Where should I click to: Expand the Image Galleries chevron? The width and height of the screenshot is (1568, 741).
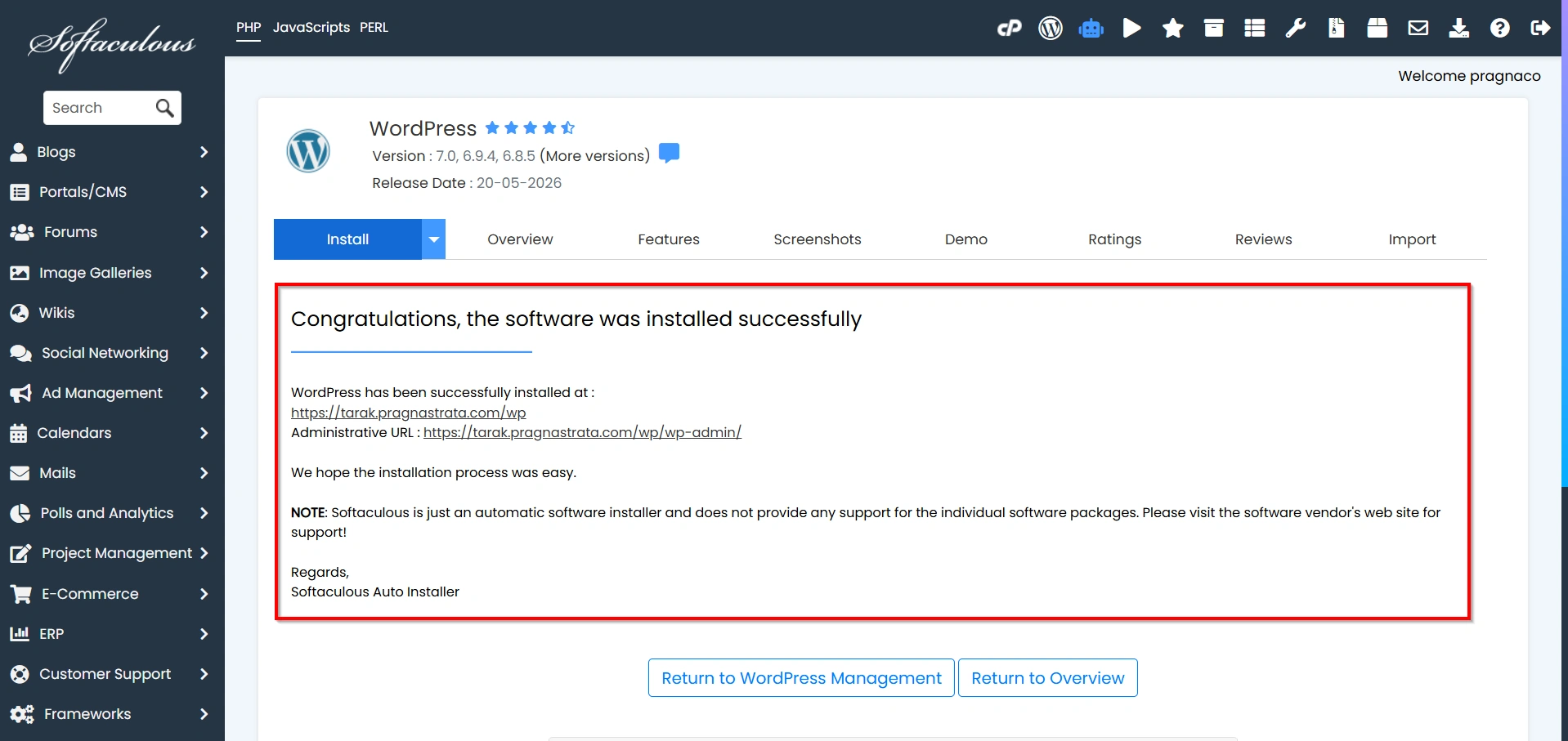tap(204, 273)
